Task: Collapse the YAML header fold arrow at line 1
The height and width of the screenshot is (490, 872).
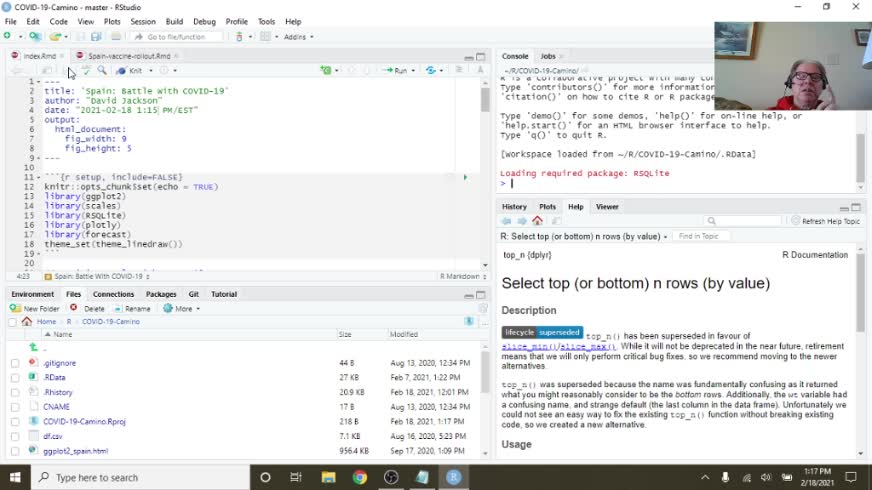Action: tap(38, 81)
